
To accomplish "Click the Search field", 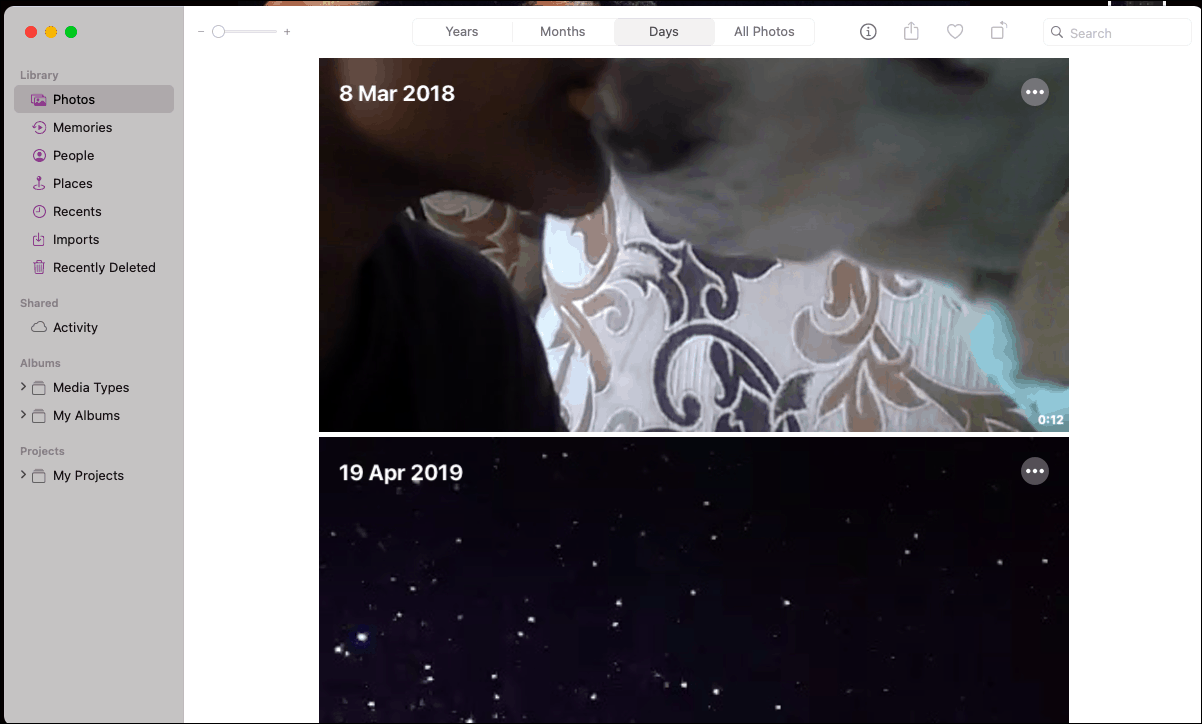I will [x=1117, y=32].
